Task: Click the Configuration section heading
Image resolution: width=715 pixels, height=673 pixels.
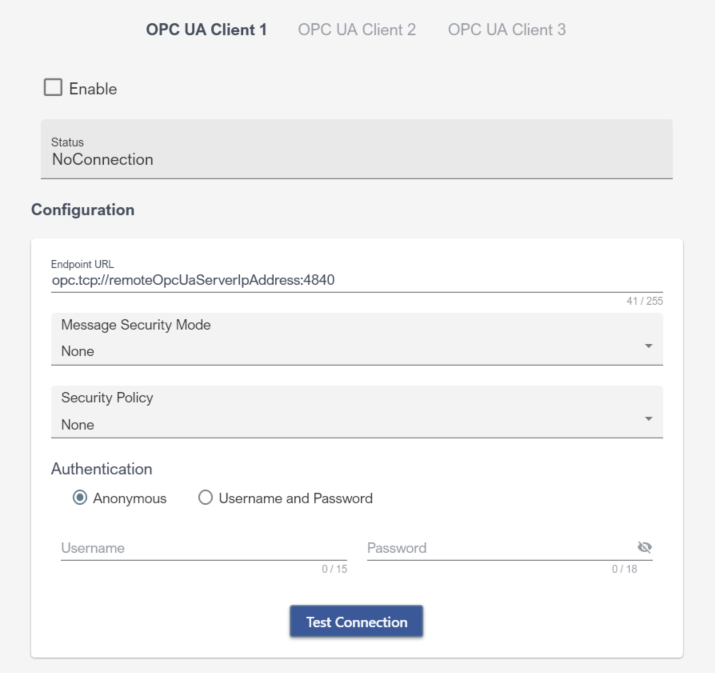Action: point(82,210)
